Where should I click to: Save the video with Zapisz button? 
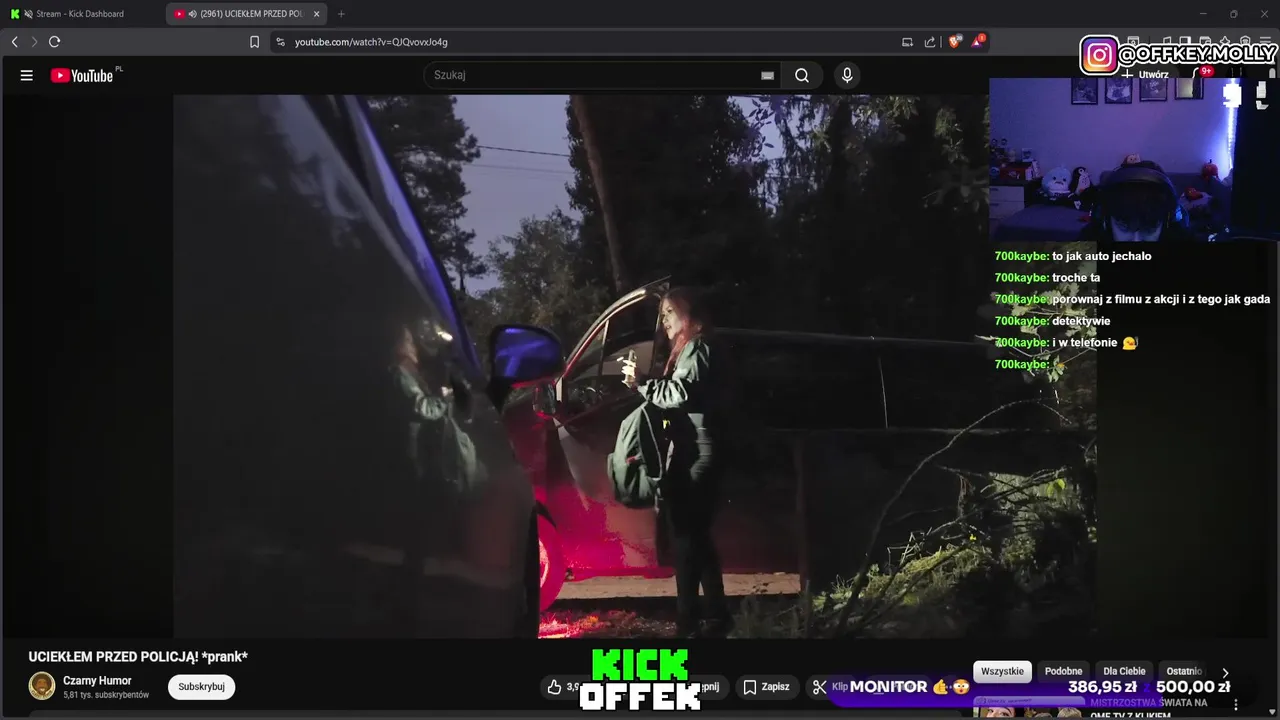coord(767,687)
